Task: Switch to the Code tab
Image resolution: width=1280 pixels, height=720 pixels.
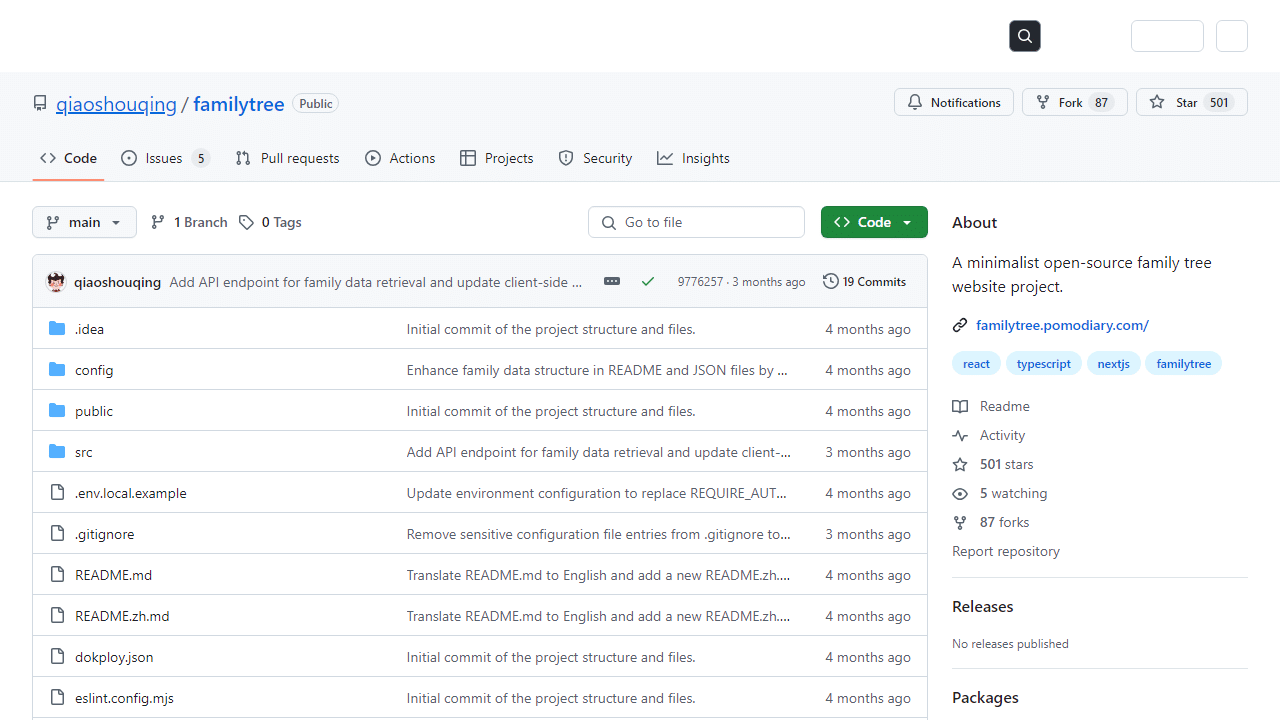Action: pyautogui.click(x=68, y=158)
